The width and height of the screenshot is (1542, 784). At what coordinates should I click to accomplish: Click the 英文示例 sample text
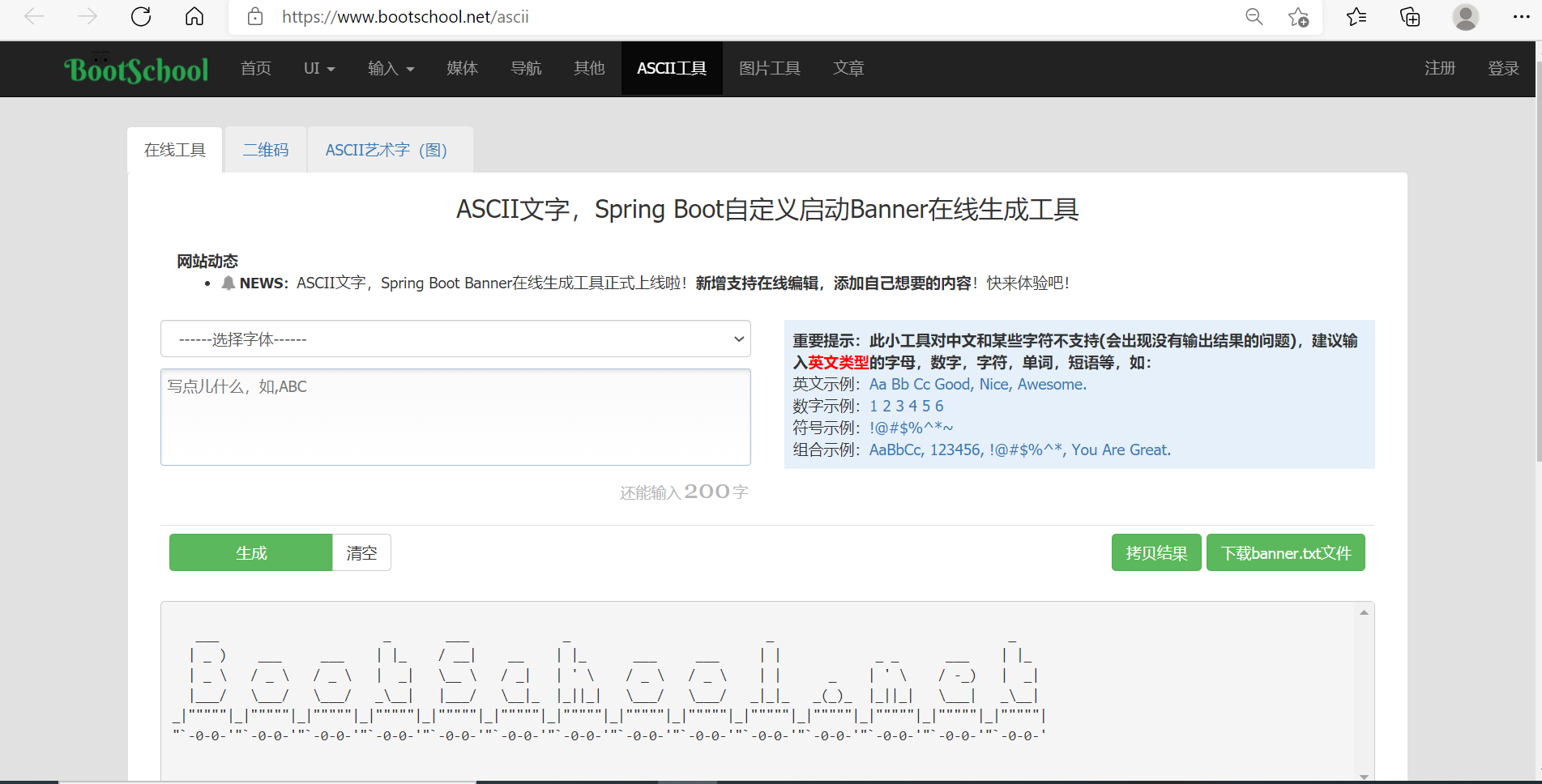pos(978,384)
